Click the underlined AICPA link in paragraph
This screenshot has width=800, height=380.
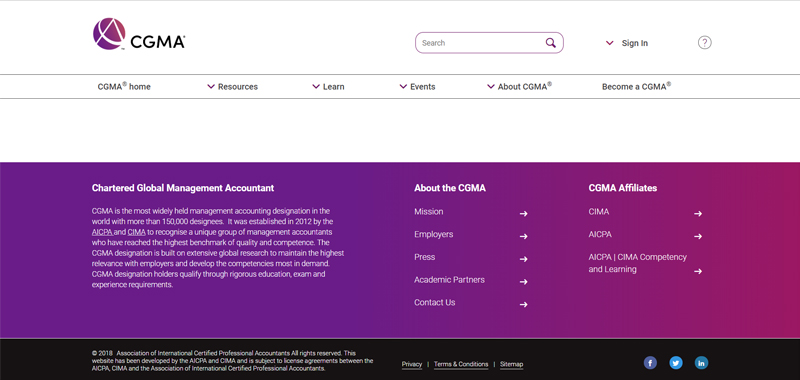click(x=102, y=232)
